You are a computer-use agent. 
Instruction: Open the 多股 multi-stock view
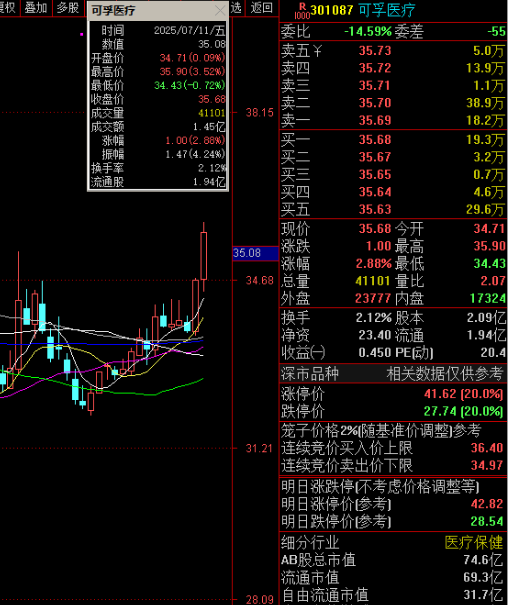pos(68,7)
